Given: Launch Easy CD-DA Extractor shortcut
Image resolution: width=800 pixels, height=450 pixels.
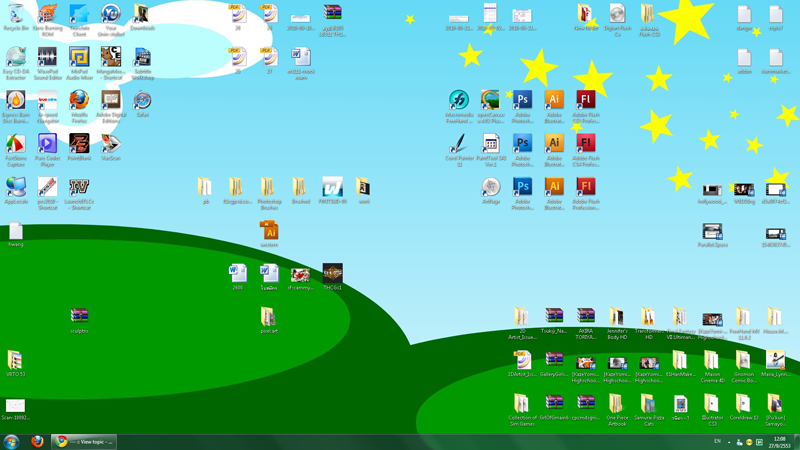Looking at the screenshot, I should pyautogui.click(x=16, y=63).
